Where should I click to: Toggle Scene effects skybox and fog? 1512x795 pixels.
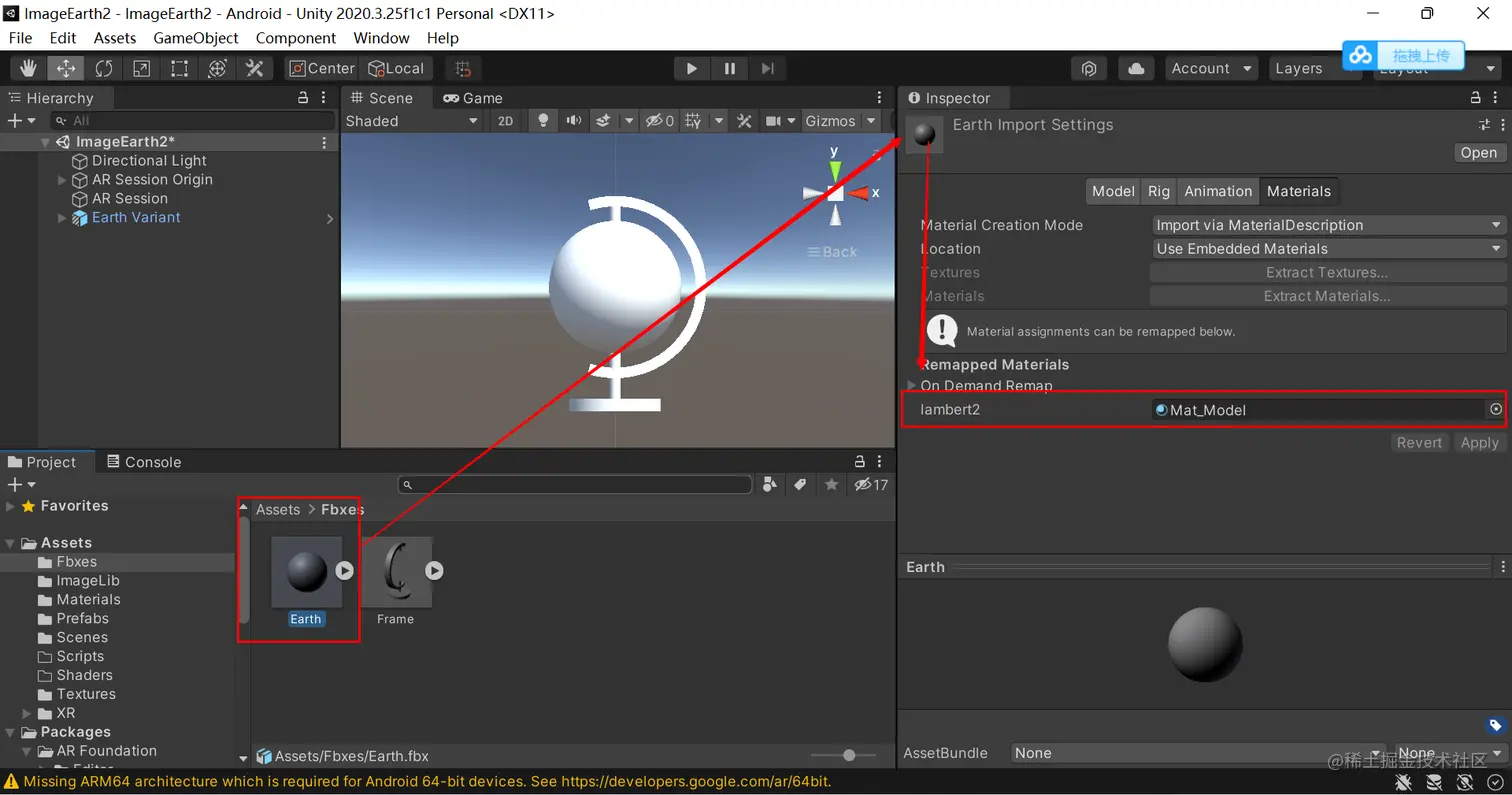[x=604, y=120]
